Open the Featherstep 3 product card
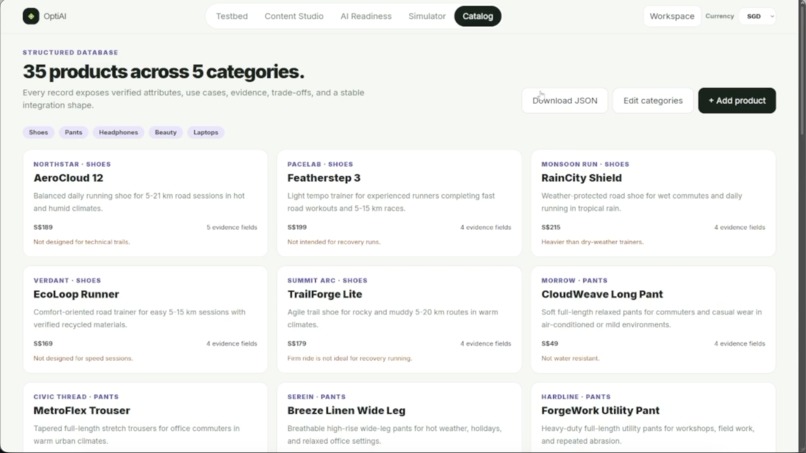This screenshot has height=453, width=806. (399, 203)
